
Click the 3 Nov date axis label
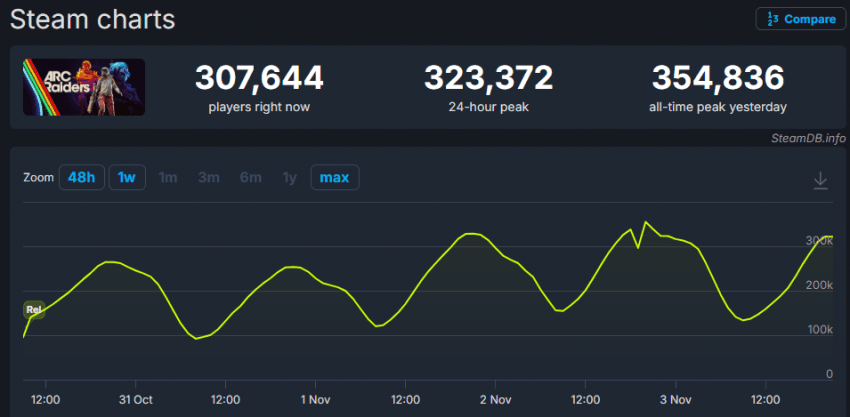(x=676, y=398)
